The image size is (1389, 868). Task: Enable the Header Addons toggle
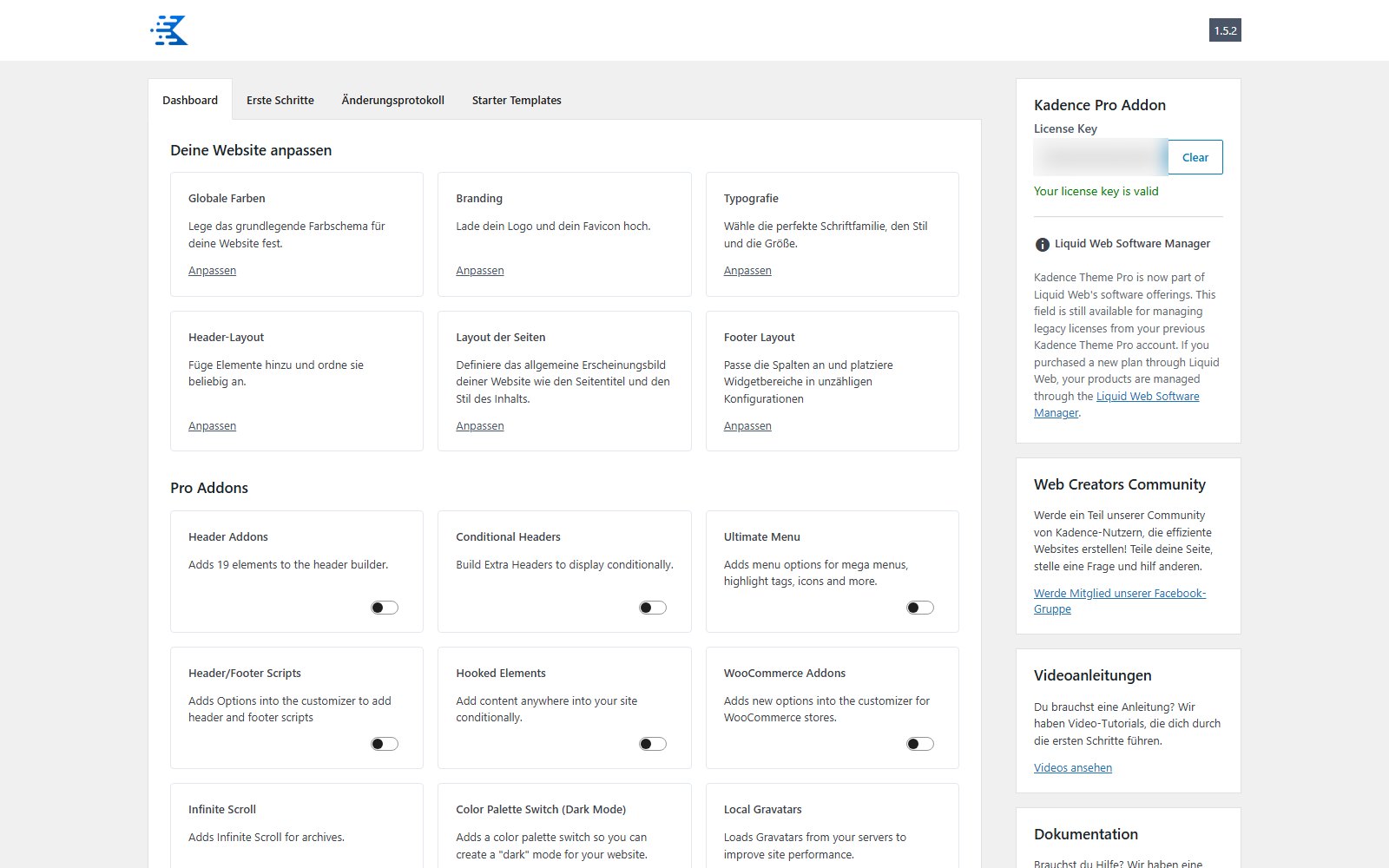pos(385,608)
